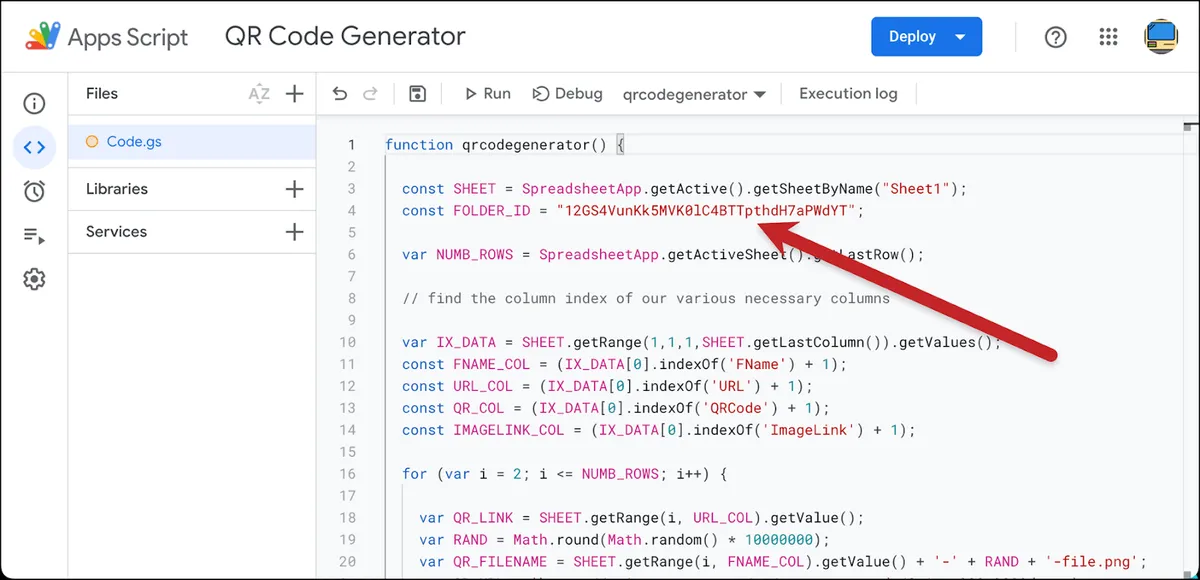Open the Google apps grid icon
This screenshot has height=580, width=1200.
click(1108, 37)
